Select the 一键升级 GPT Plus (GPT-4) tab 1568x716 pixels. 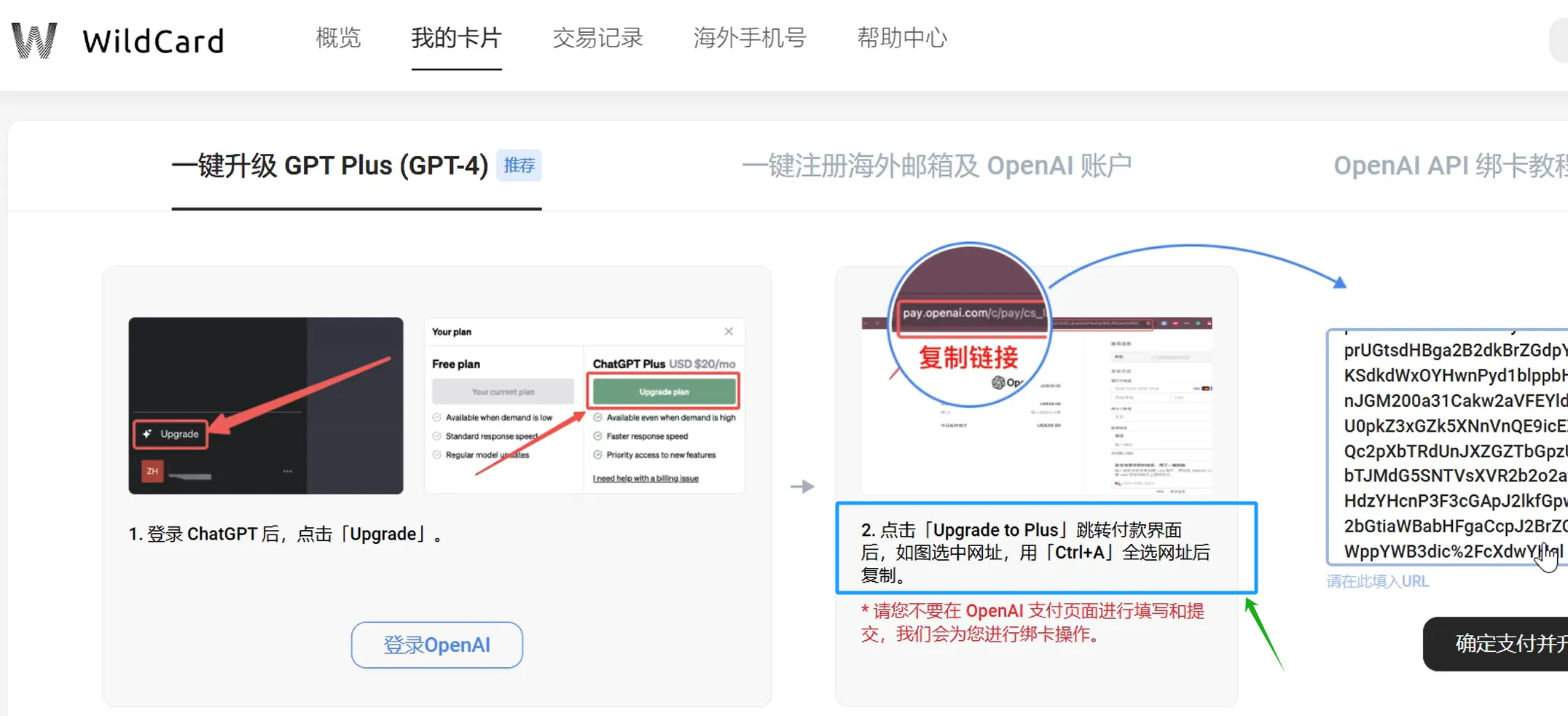click(x=330, y=166)
